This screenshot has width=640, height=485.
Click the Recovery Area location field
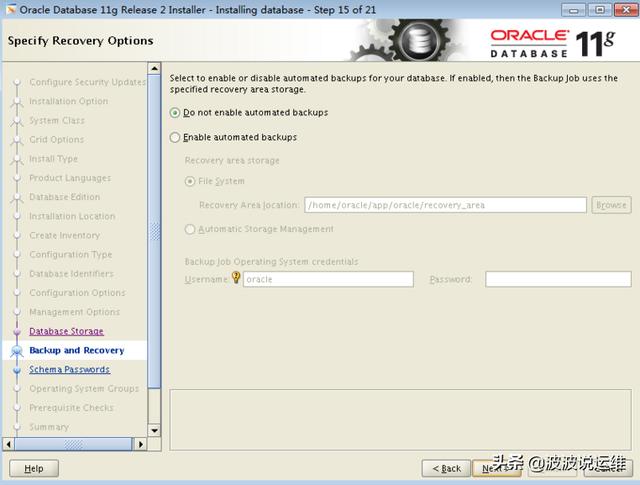[445, 205]
